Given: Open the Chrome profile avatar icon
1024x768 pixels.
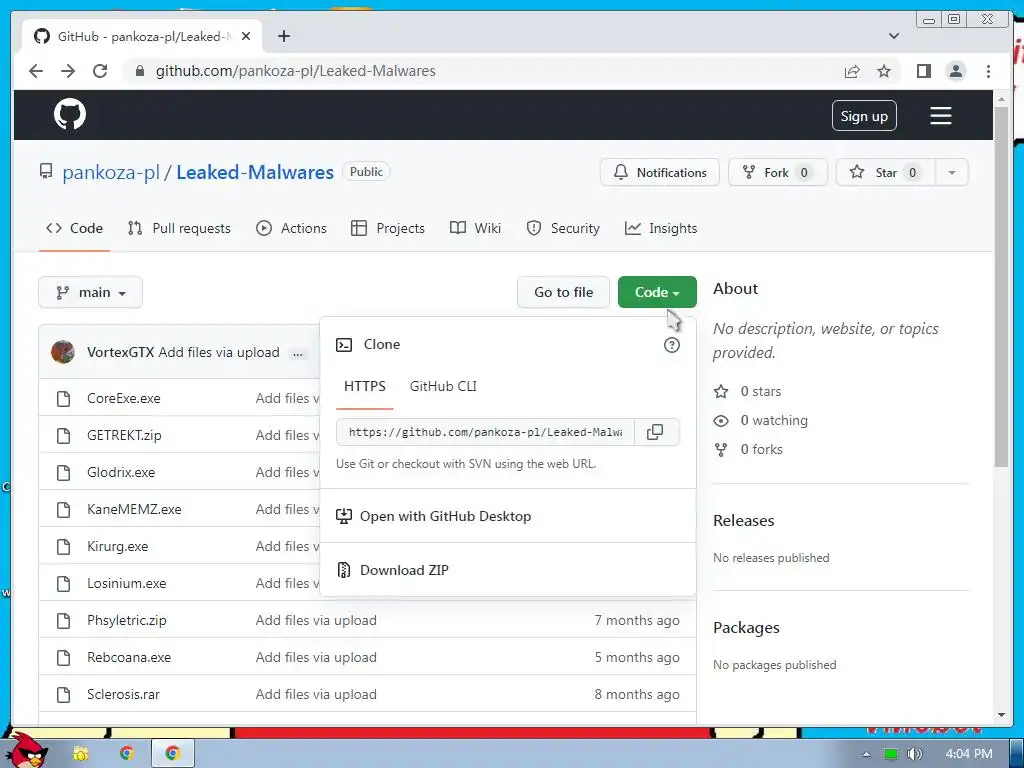Looking at the screenshot, I should (955, 71).
